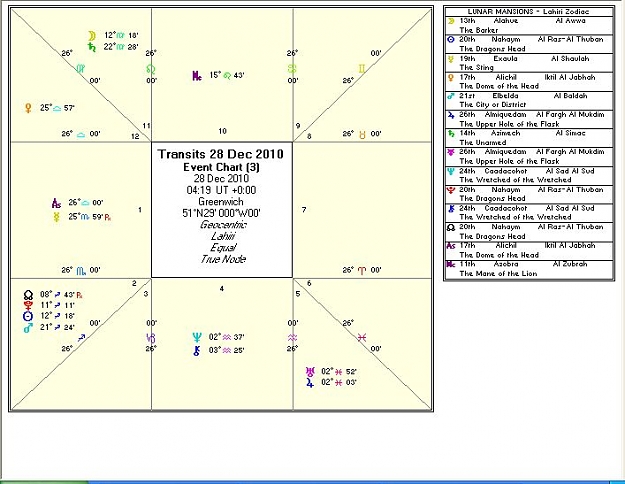Select the Gemini sign glyph near the top right diagonal
This screenshot has width=625, height=484.
[362, 69]
